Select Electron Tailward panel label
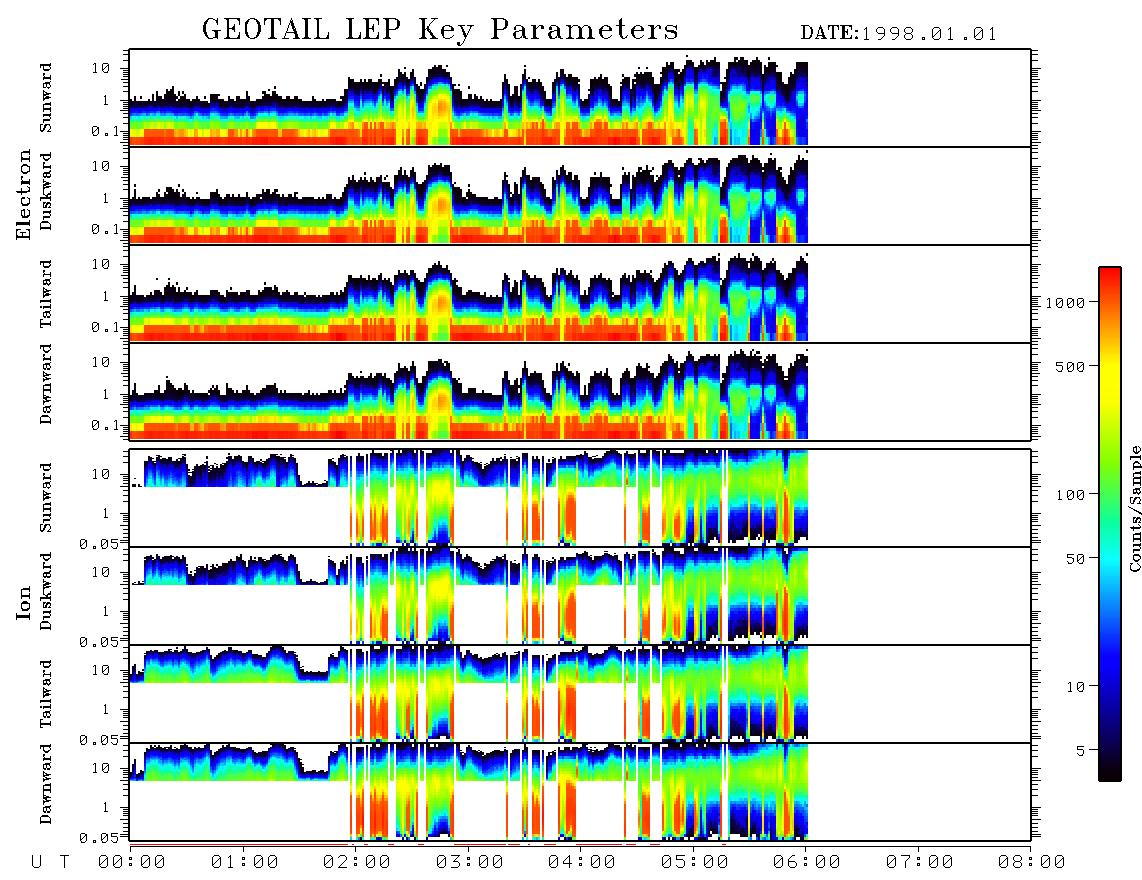The height and width of the screenshot is (880, 1142). pos(46,294)
